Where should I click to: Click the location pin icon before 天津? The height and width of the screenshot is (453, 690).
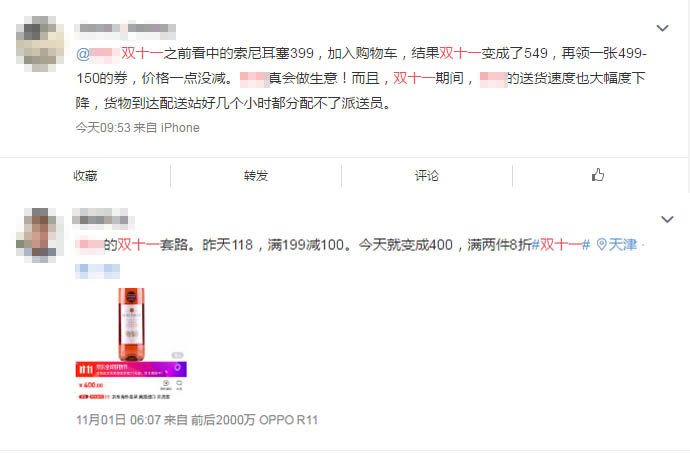pyautogui.click(x=602, y=244)
